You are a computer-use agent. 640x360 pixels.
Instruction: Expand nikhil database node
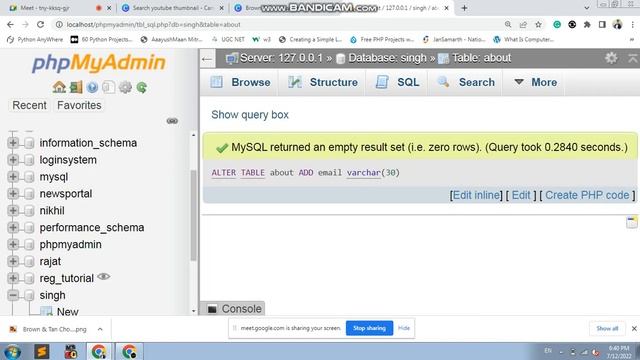pos(13,210)
